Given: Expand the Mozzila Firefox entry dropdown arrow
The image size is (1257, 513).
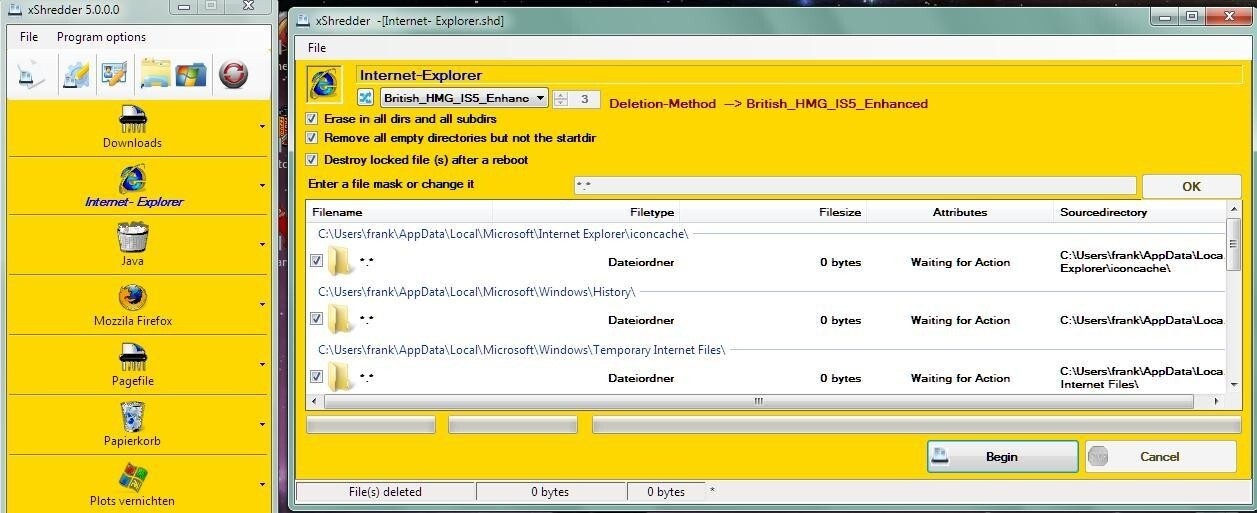Looking at the screenshot, I should 262,305.
